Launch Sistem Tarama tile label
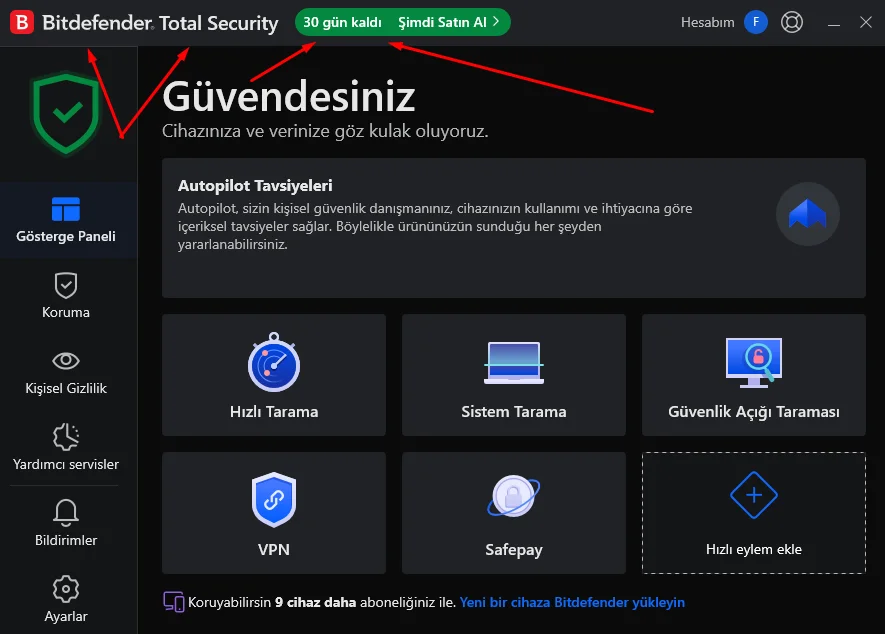The height and width of the screenshot is (634, 885). coord(514,412)
